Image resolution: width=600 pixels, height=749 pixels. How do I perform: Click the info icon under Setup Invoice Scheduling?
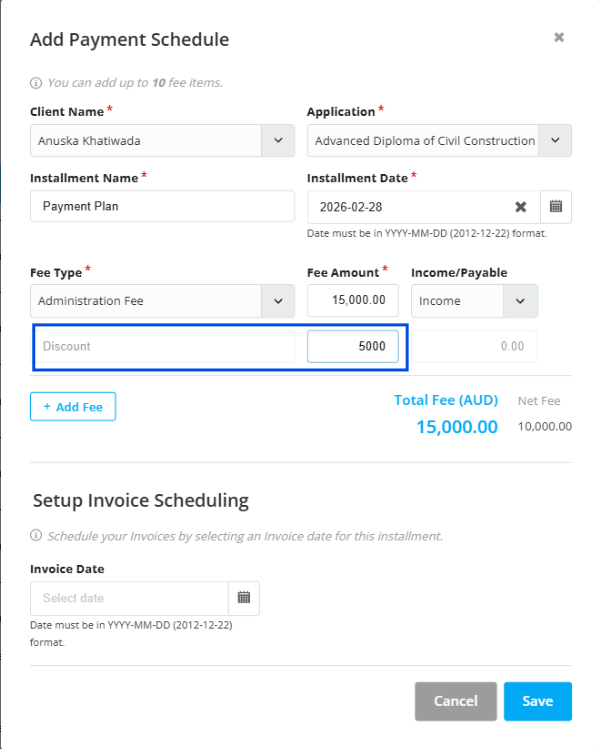click(x=36, y=536)
